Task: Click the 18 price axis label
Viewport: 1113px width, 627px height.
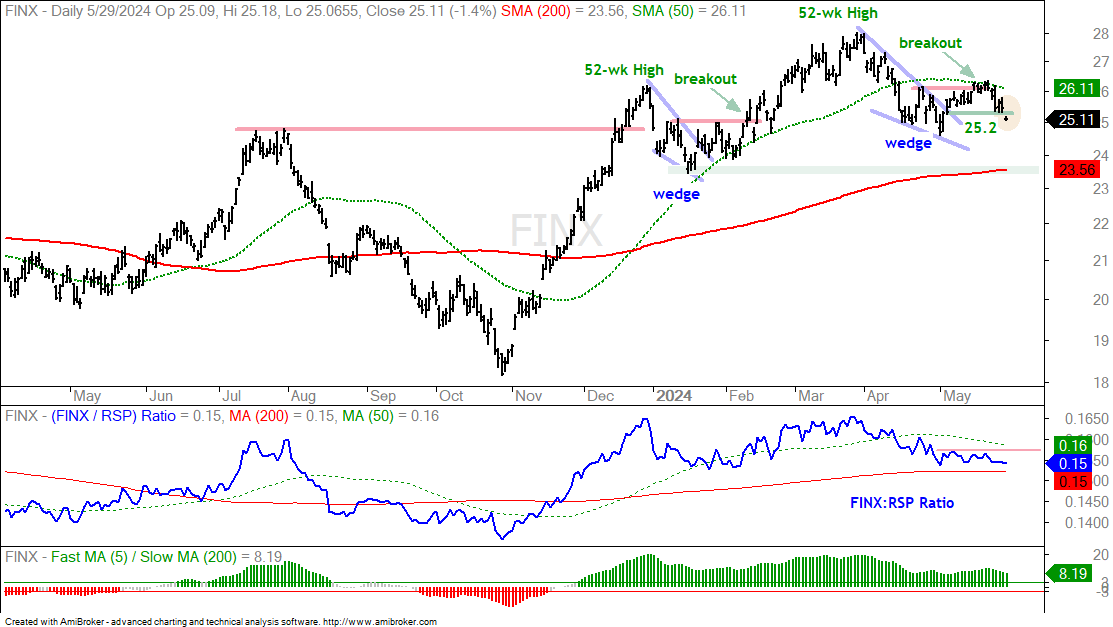Action: coord(1101,383)
